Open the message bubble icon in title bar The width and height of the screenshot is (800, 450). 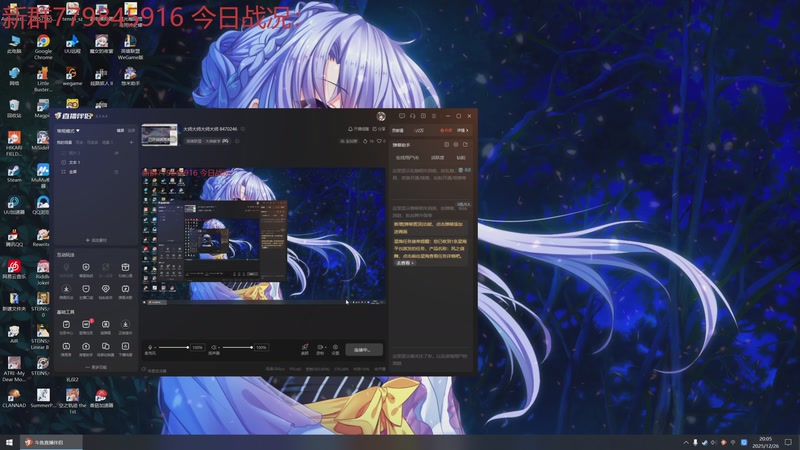[402, 116]
